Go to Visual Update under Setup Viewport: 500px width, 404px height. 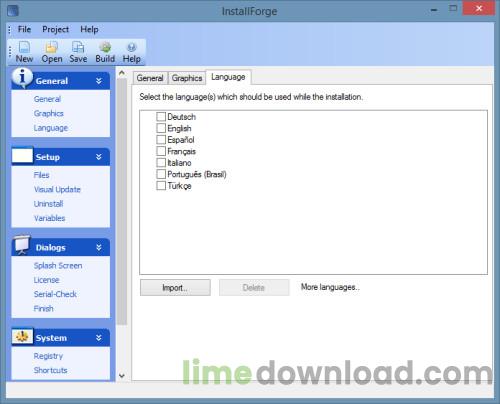click(57, 189)
